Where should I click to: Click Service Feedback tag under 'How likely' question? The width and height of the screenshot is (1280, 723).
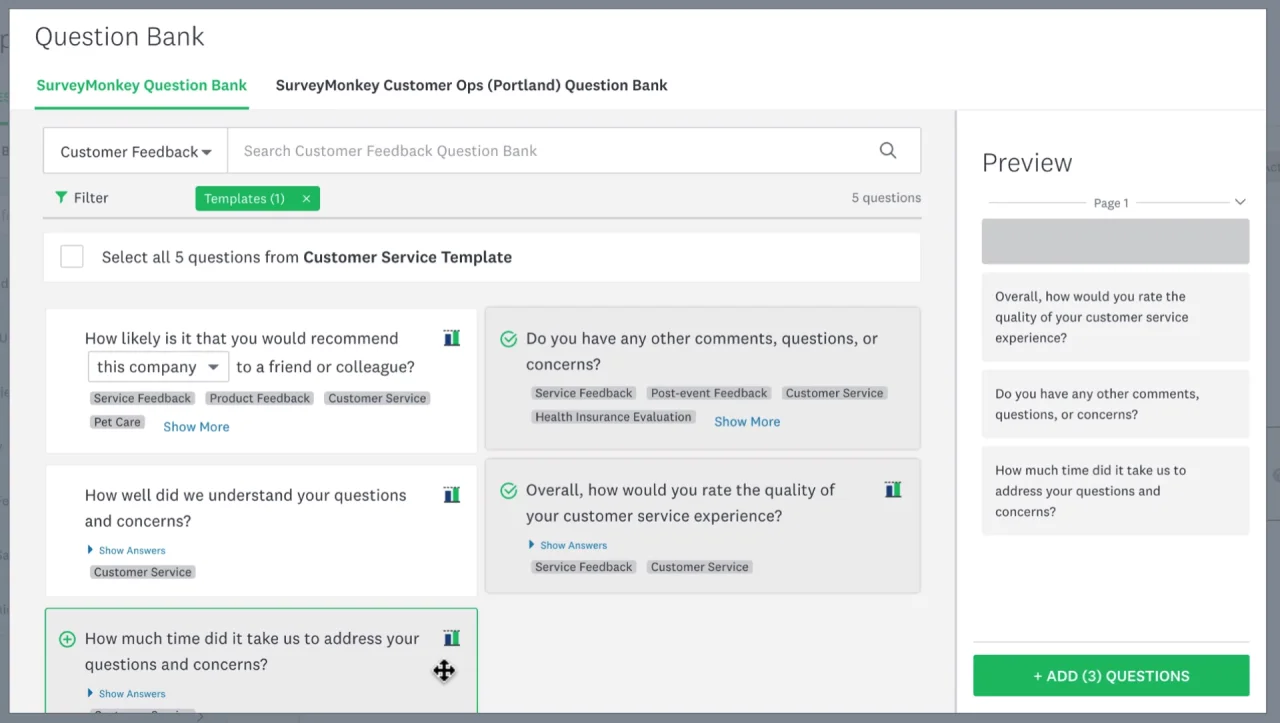click(x=142, y=398)
